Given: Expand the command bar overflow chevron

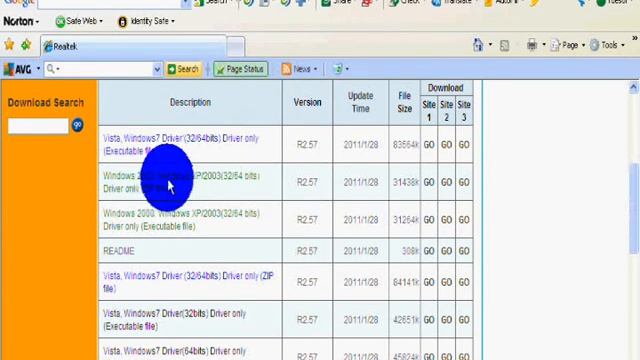Looking at the screenshot, I should tap(635, 38).
